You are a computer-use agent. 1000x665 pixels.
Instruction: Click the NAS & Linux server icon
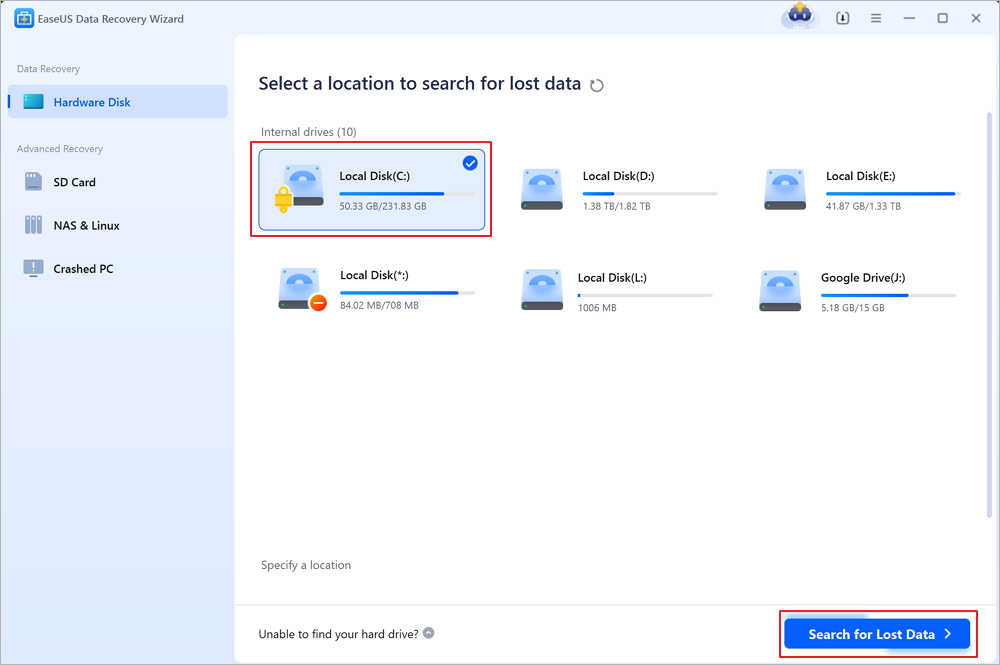coord(33,224)
